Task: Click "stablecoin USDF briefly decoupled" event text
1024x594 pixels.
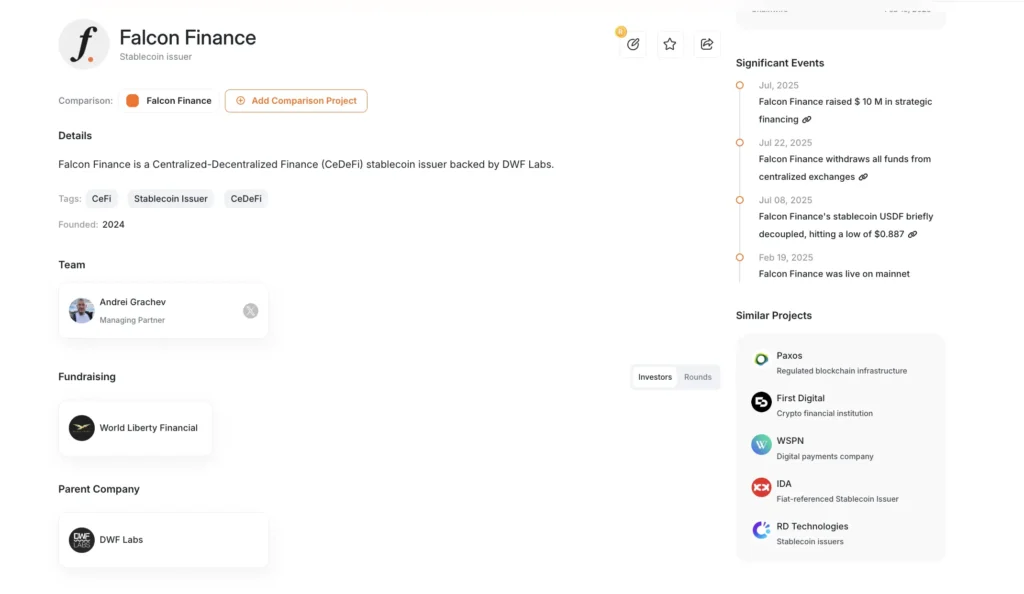Action: [846, 225]
